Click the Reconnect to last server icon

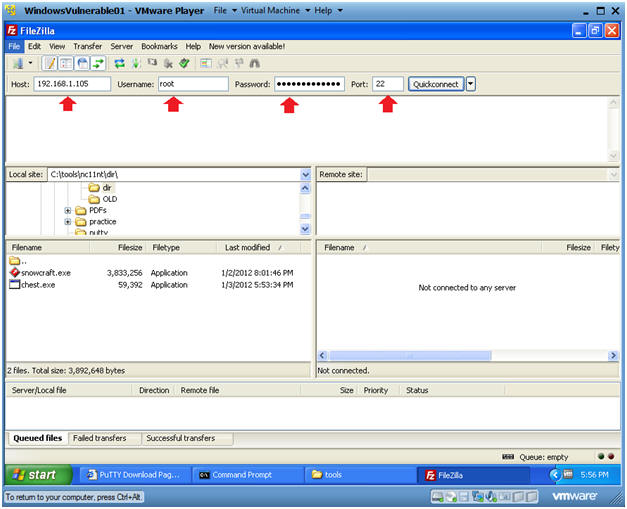[184, 63]
